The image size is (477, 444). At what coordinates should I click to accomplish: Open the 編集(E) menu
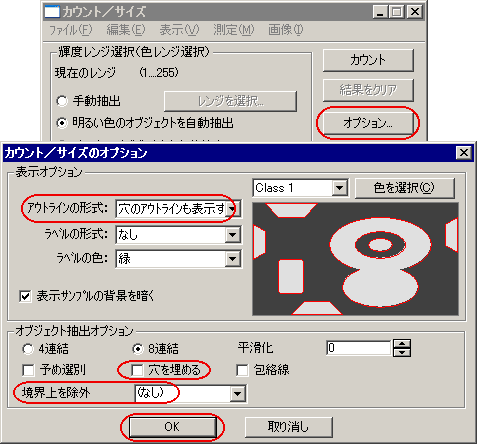[126, 30]
